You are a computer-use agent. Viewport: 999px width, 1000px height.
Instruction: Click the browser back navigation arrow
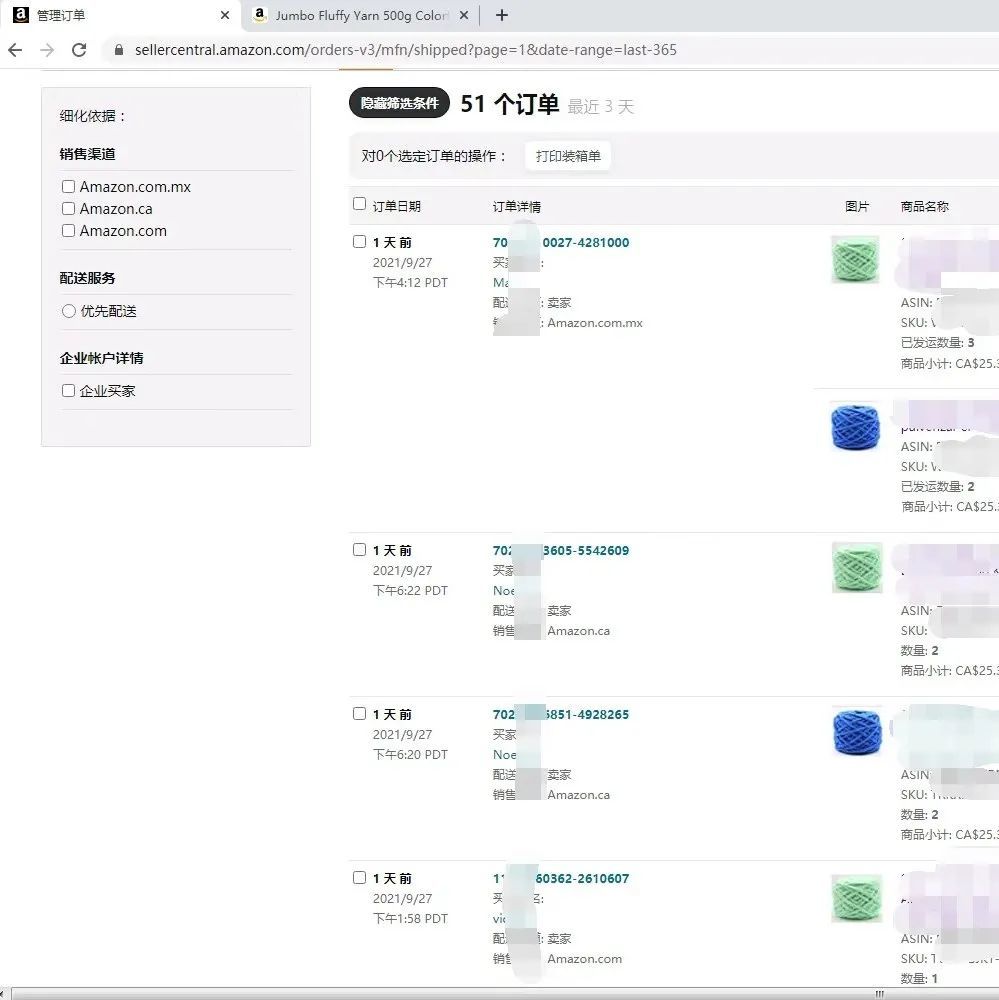point(16,49)
